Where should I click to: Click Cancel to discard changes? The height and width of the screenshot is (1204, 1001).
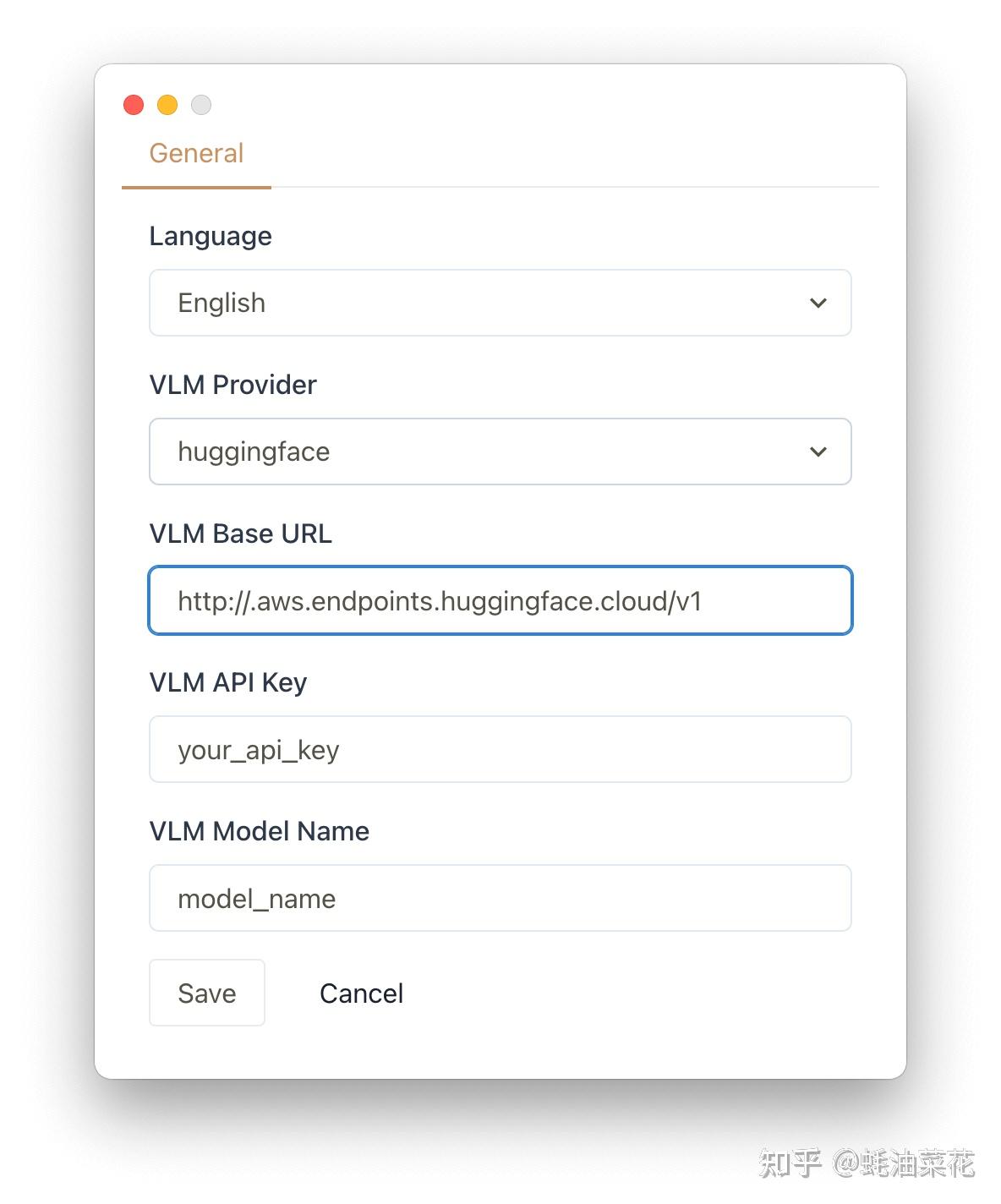pyautogui.click(x=361, y=993)
